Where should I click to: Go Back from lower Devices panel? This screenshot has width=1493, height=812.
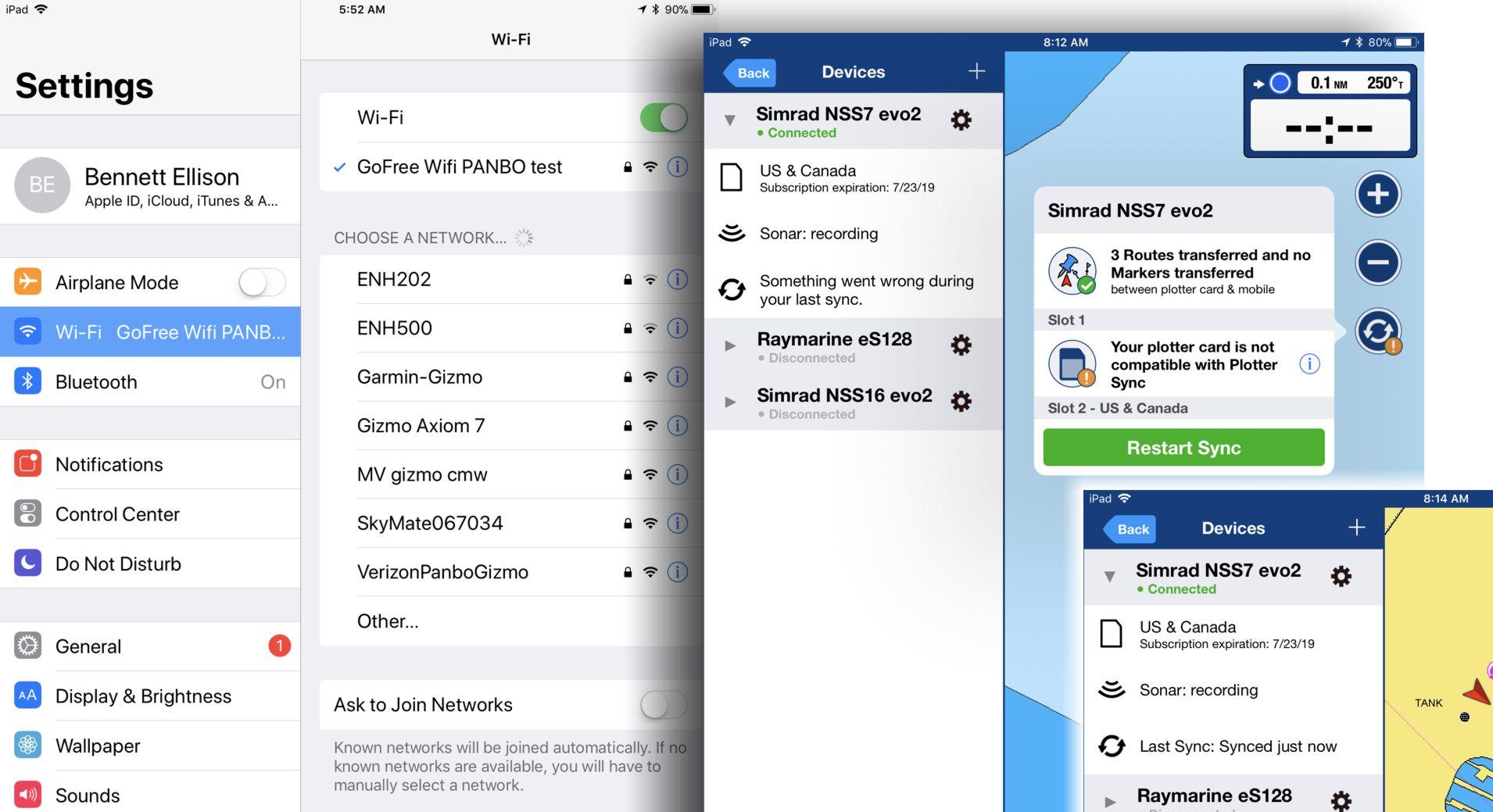pos(1130,529)
